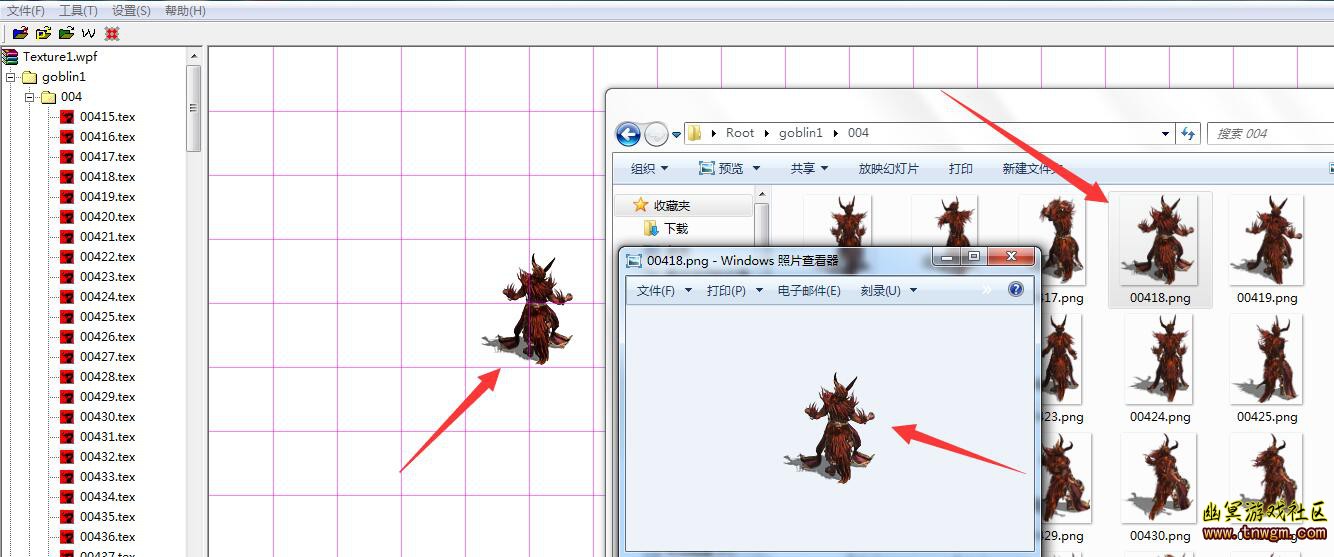Select 00418.tex in the tree
The width and height of the screenshot is (1334, 557).
pyautogui.click(x=107, y=177)
